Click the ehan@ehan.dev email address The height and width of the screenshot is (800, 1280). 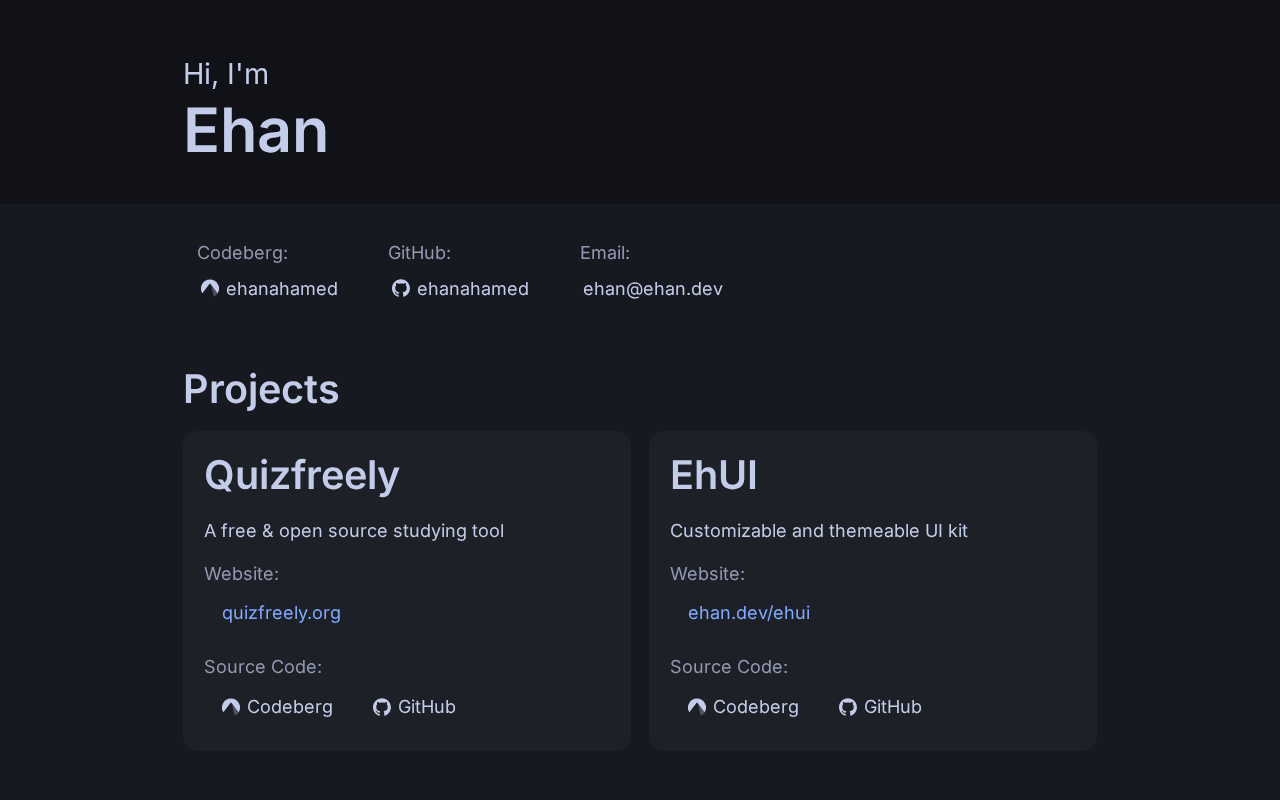(653, 289)
